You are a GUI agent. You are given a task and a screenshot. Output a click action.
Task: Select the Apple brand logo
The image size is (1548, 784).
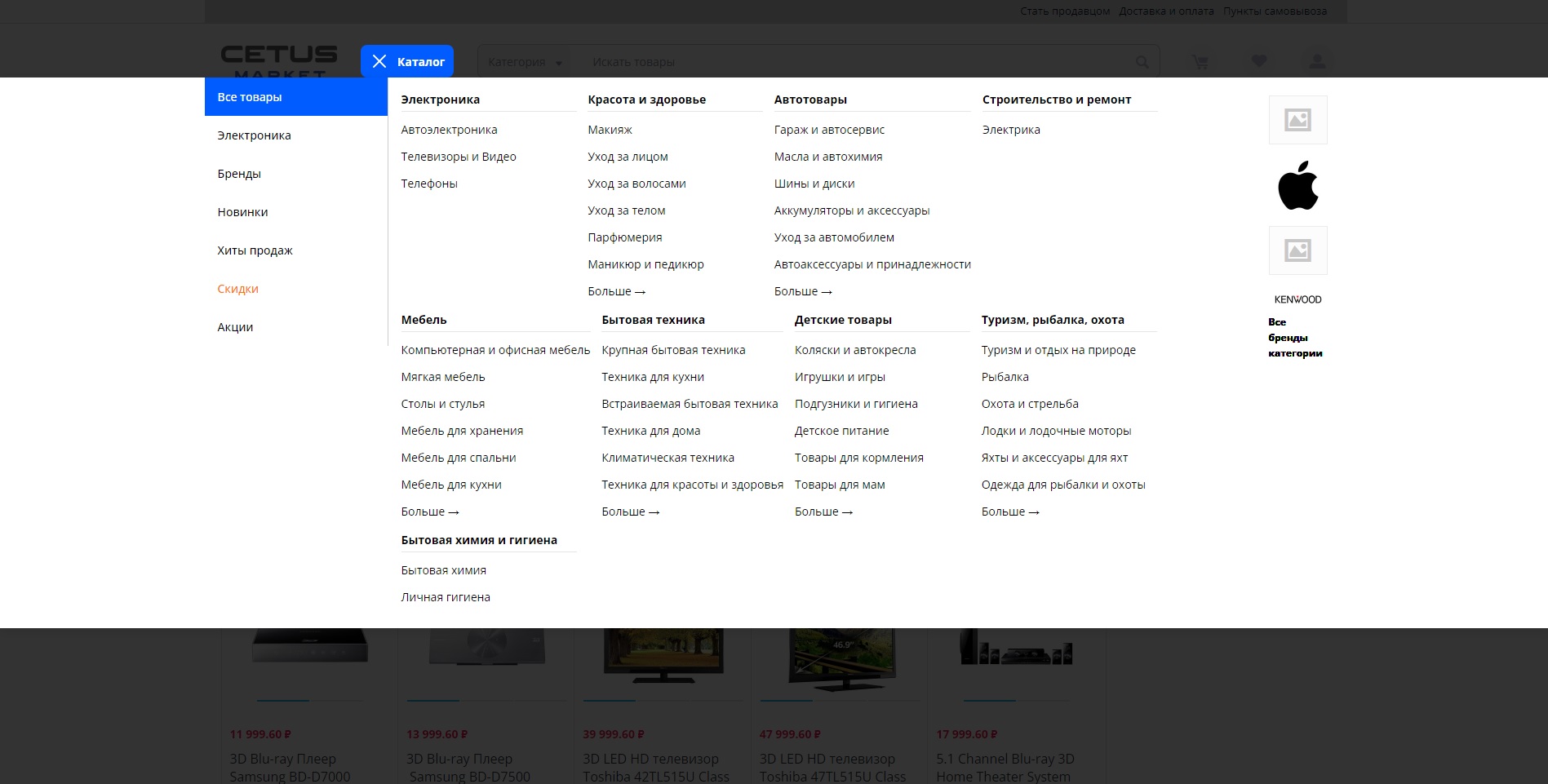pos(1297,185)
